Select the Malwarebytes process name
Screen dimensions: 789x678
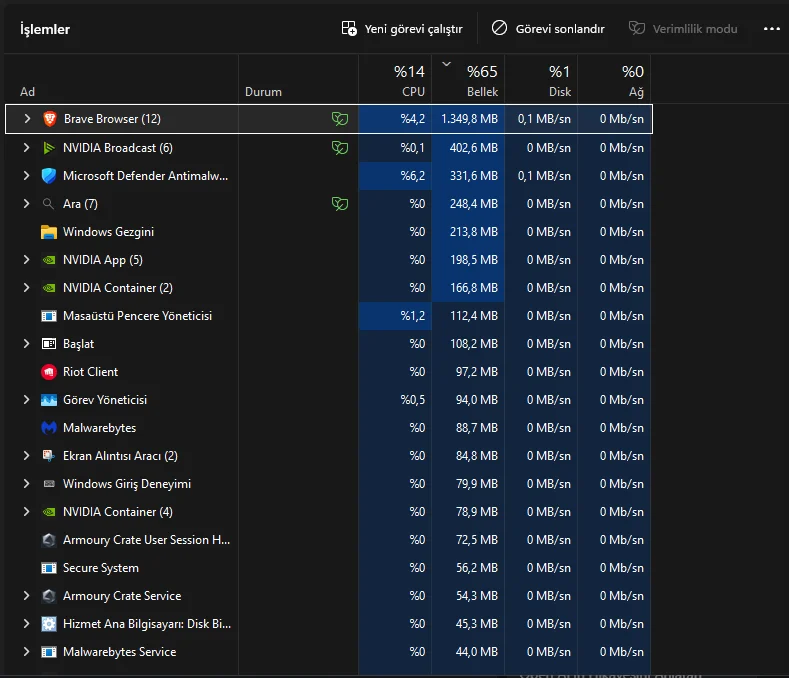coord(100,428)
